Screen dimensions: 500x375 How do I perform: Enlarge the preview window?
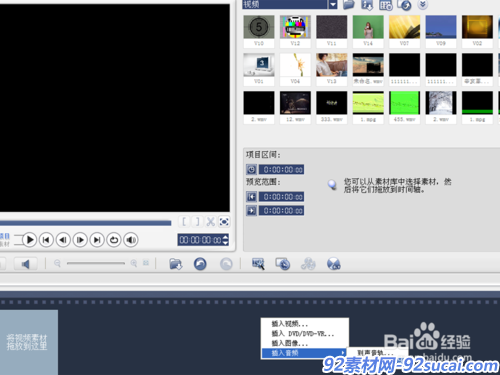point(224,222)
